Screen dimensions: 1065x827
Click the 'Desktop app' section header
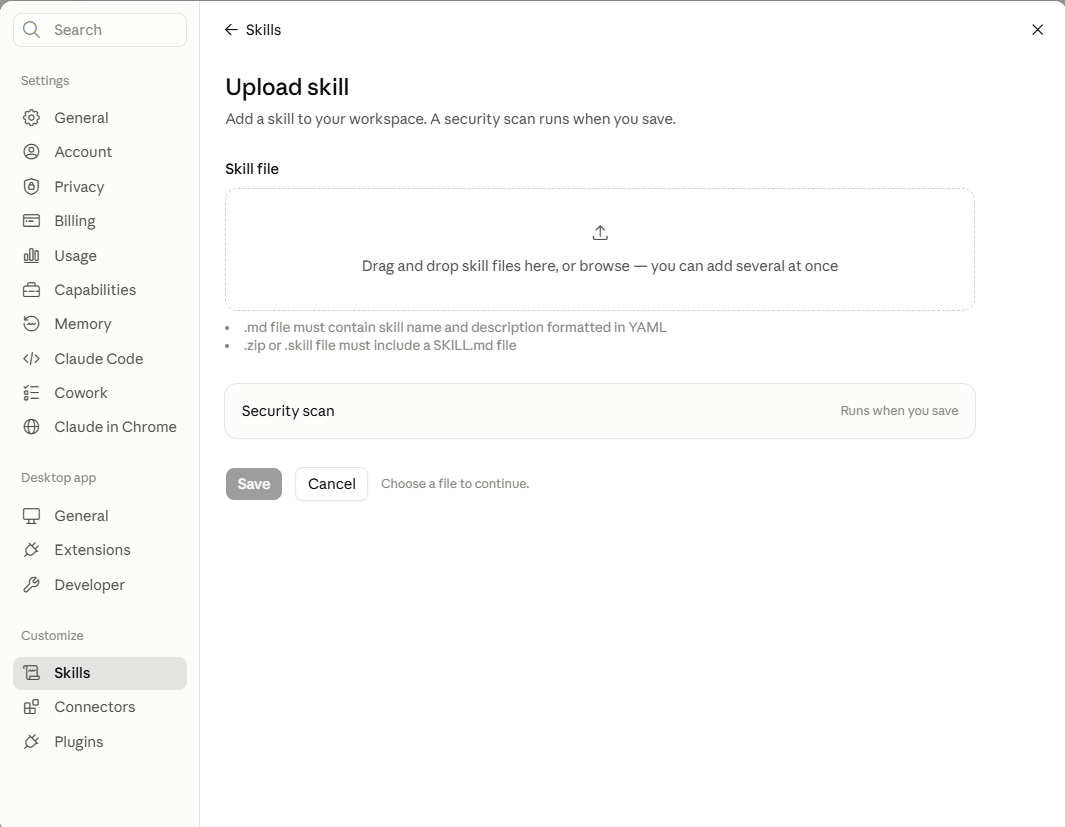(58, 477)
